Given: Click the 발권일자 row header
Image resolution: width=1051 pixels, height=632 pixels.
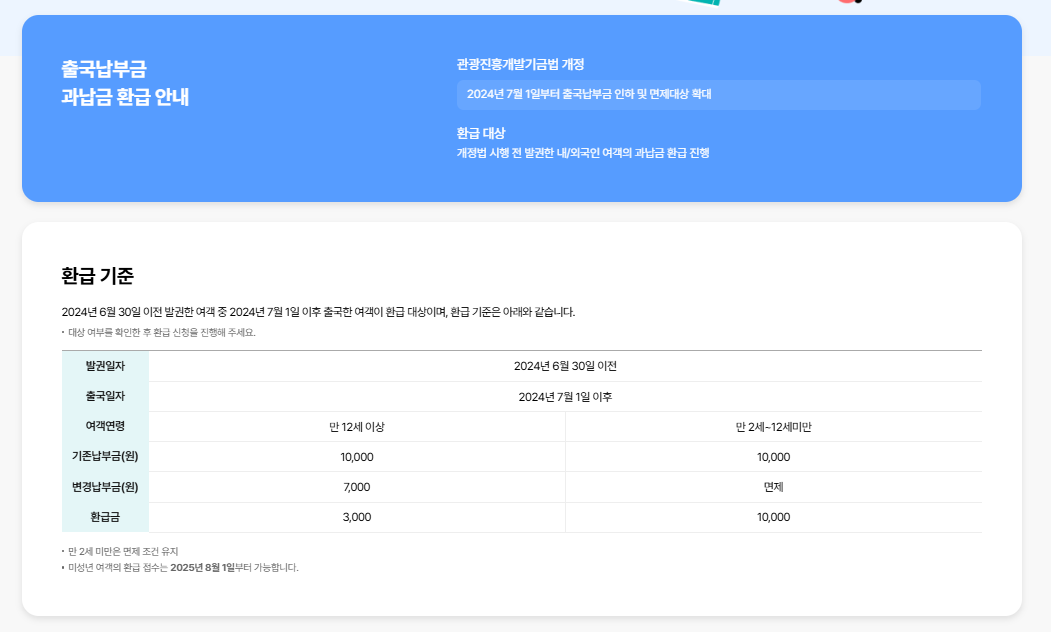Looking at the screenshot, I should [x=105, y=366].
